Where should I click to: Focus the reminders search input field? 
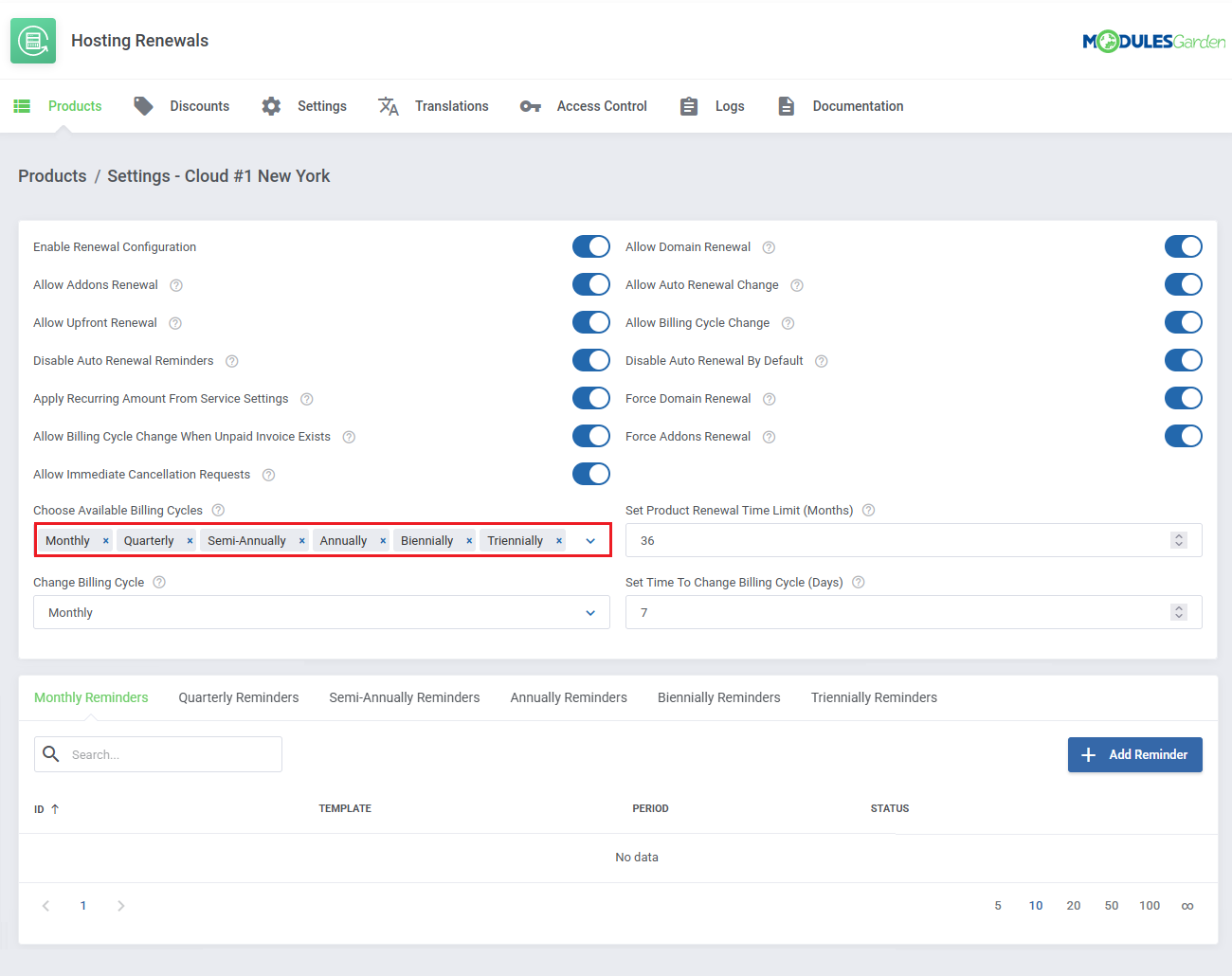pos(158,754)
